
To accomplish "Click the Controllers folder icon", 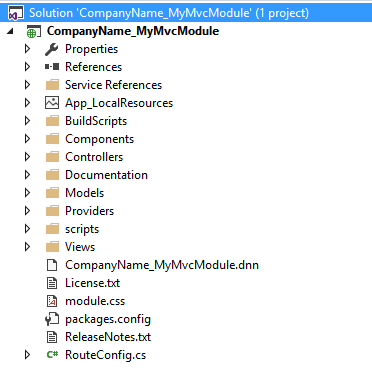I will pos(52,157).
